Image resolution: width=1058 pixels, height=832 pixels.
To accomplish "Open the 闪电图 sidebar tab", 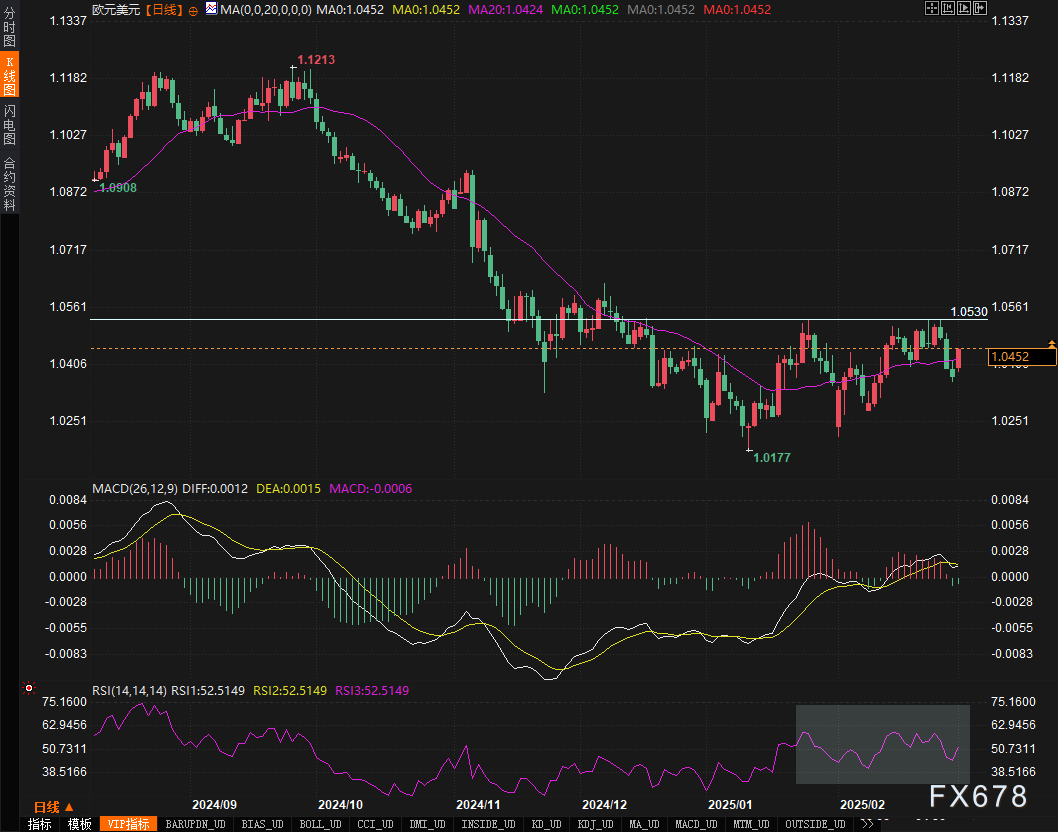I will coord(9,123).
